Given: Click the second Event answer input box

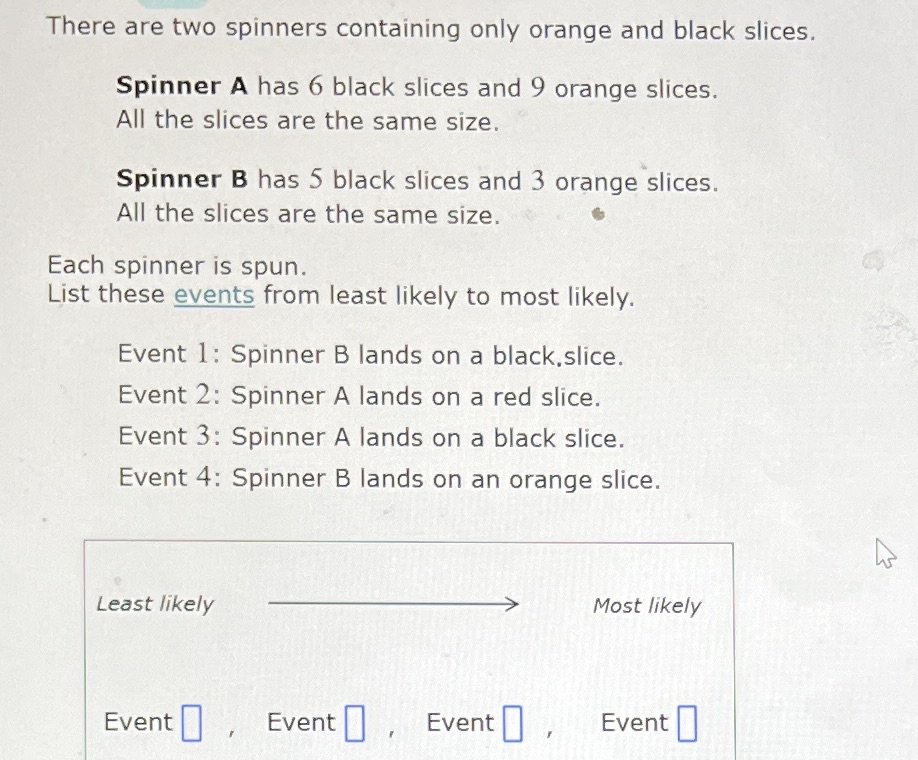Looking at the screenshot, I should 354,722.
